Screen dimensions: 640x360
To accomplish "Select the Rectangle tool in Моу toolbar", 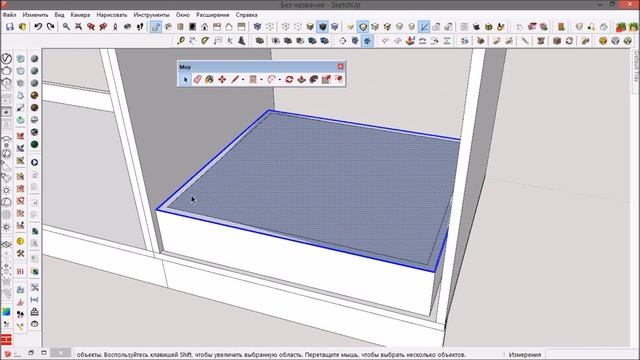I will pyautogui.click(x=253, y=80).
